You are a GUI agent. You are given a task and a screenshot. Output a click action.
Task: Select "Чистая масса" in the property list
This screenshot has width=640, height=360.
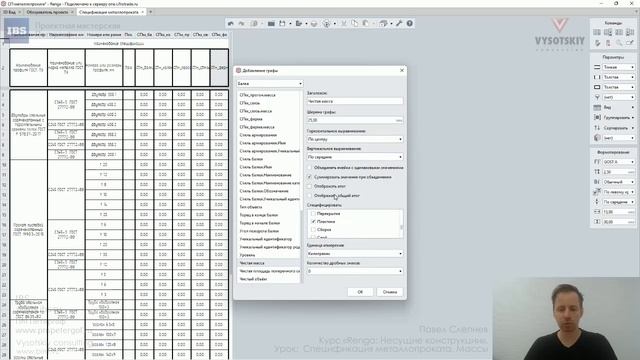pos(269,263)
